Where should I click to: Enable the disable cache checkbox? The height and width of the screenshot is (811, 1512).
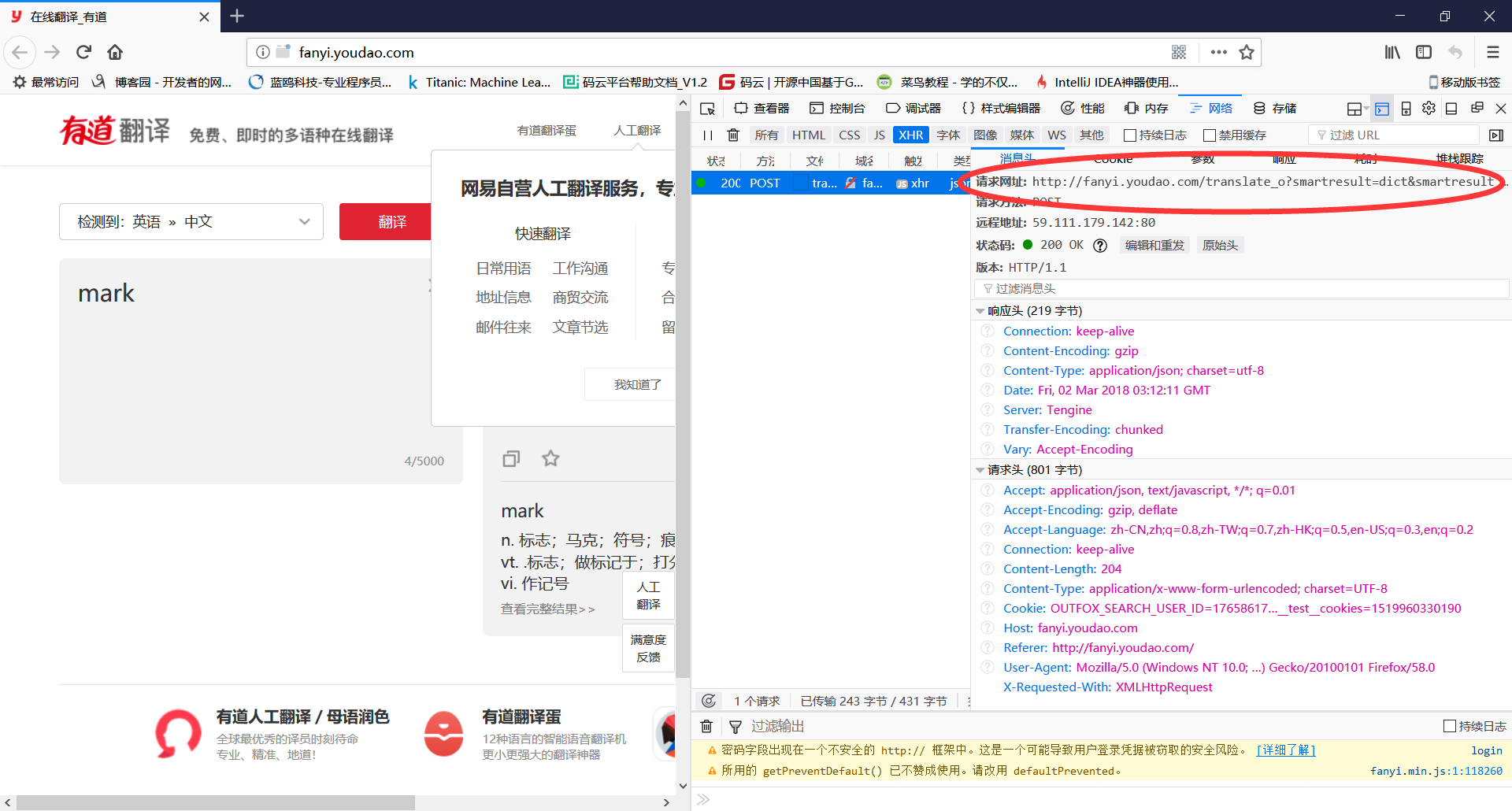pos(1210,135)
